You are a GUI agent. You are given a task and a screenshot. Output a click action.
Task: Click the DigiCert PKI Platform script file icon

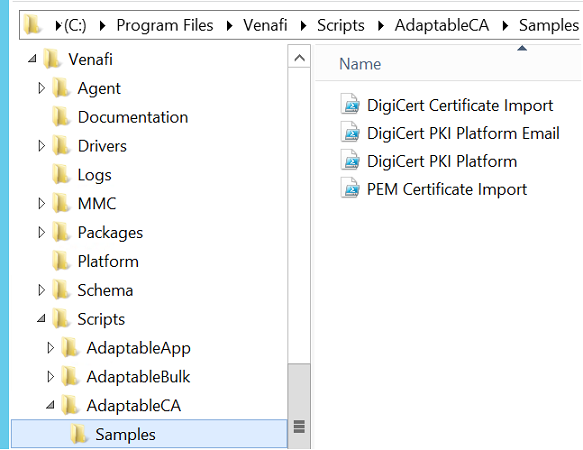click(x=350, y=161)
